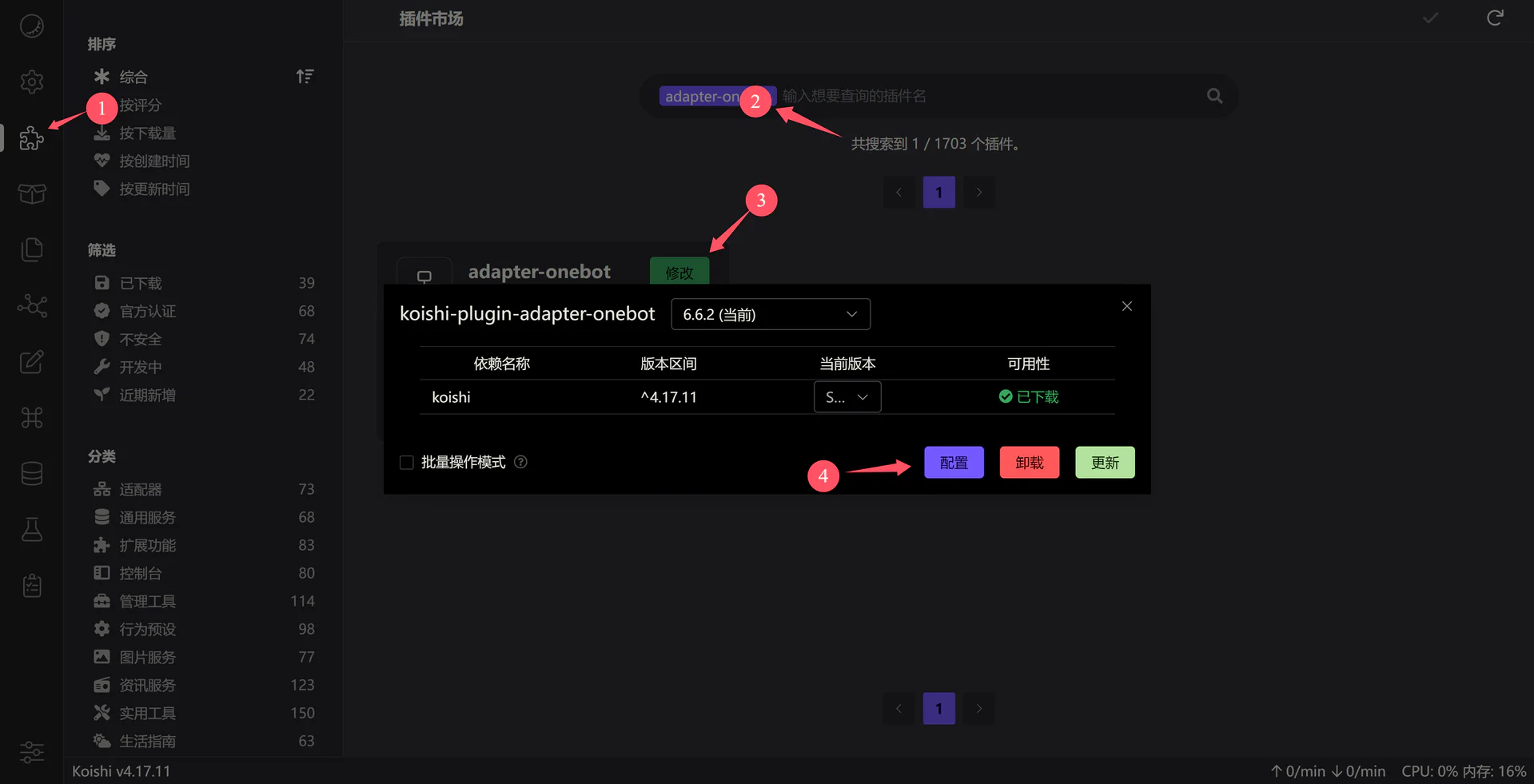Viewport: 1534px width, 784px height.
Task: Click the refresh icon in top right
Action: pyautogui.click(x=1495, y=18)
